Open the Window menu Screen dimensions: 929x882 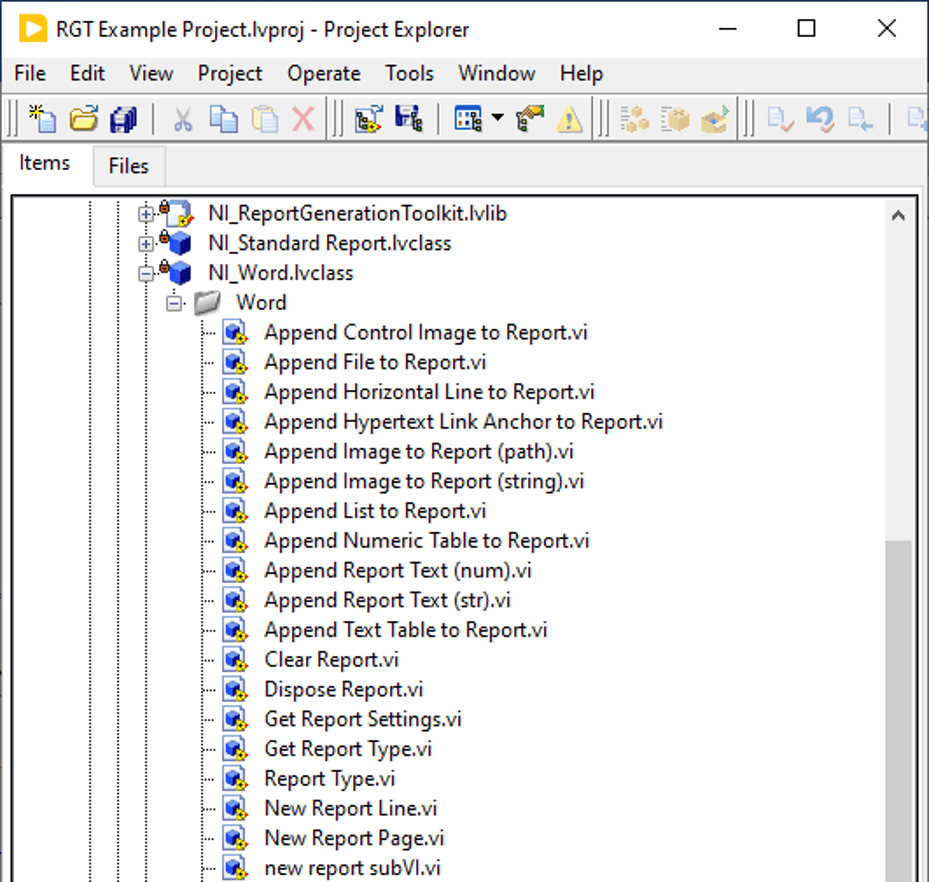(496, 73)
